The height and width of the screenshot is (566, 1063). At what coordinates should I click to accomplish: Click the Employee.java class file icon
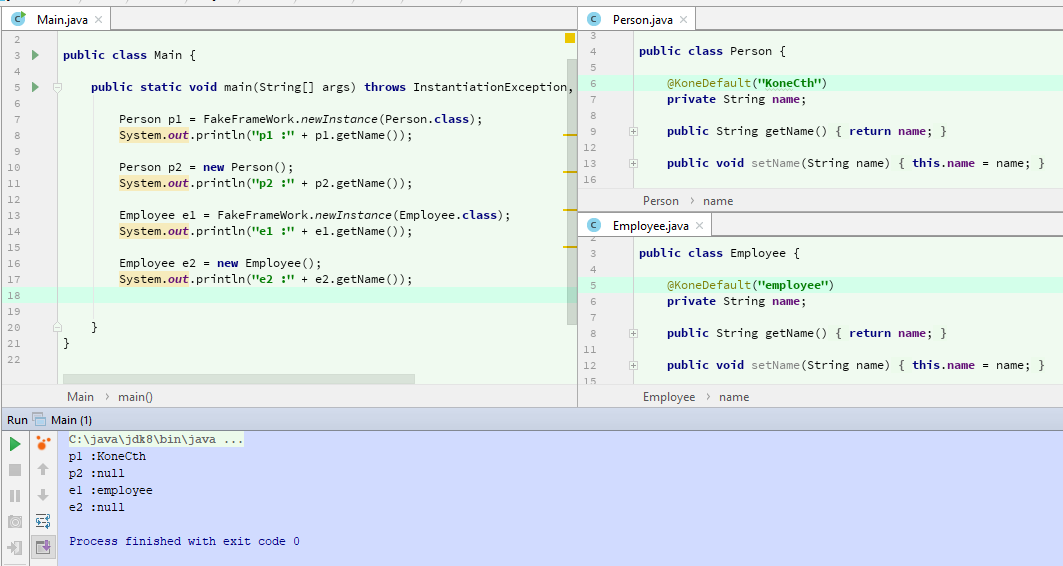click(594, 225)
